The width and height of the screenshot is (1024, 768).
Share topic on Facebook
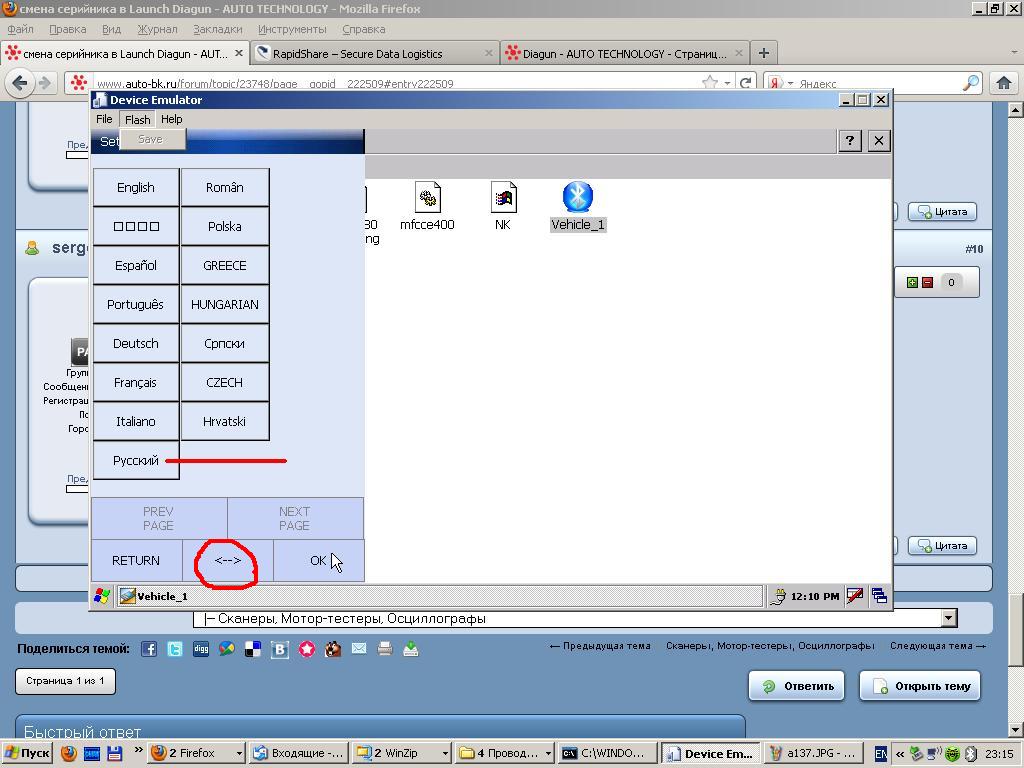(149, 649)
